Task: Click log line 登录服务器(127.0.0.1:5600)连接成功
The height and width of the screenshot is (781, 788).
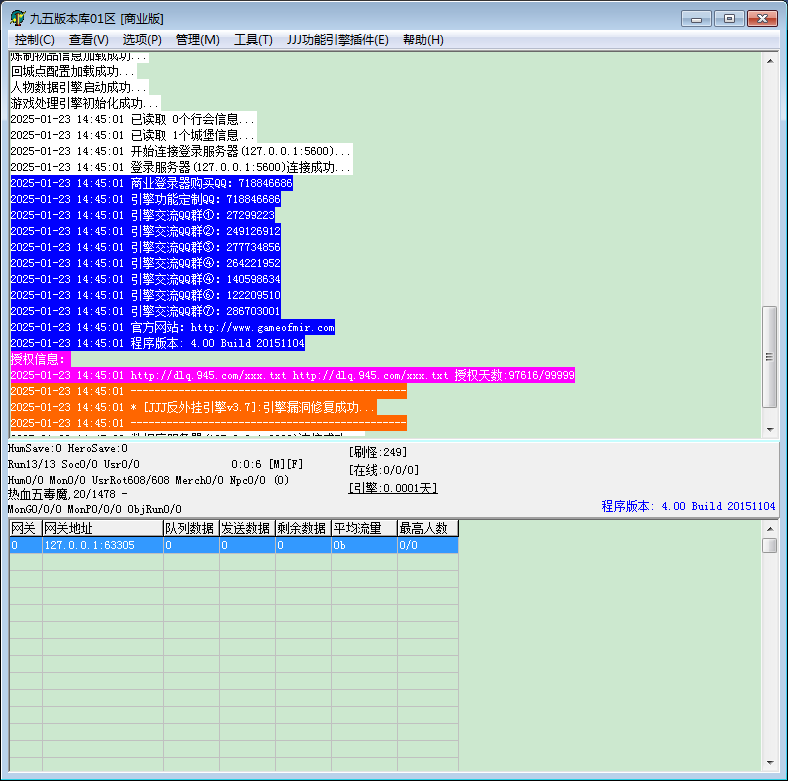Action: [x=181, y=167]
